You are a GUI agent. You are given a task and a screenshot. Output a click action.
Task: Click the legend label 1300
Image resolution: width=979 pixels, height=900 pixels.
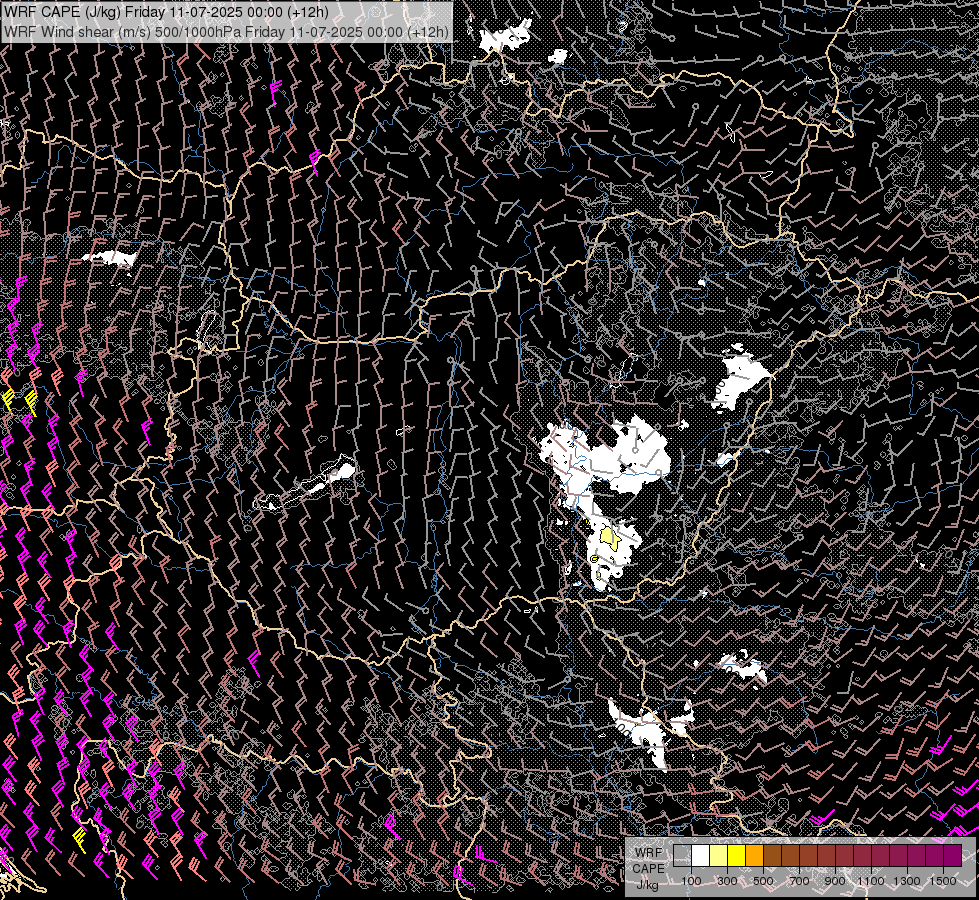coord(907,881)
